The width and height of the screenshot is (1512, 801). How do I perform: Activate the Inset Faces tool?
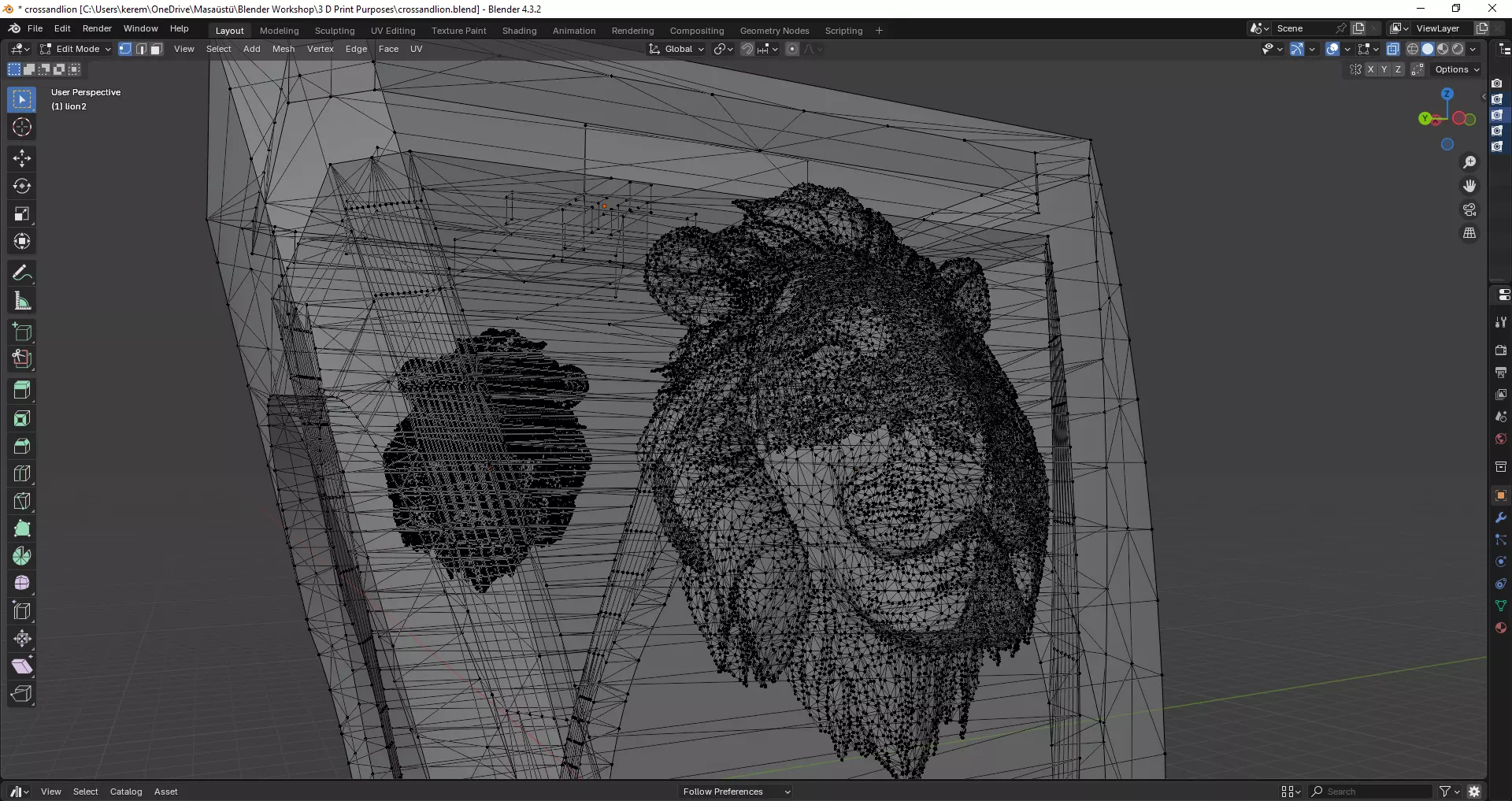click(22, 418)
